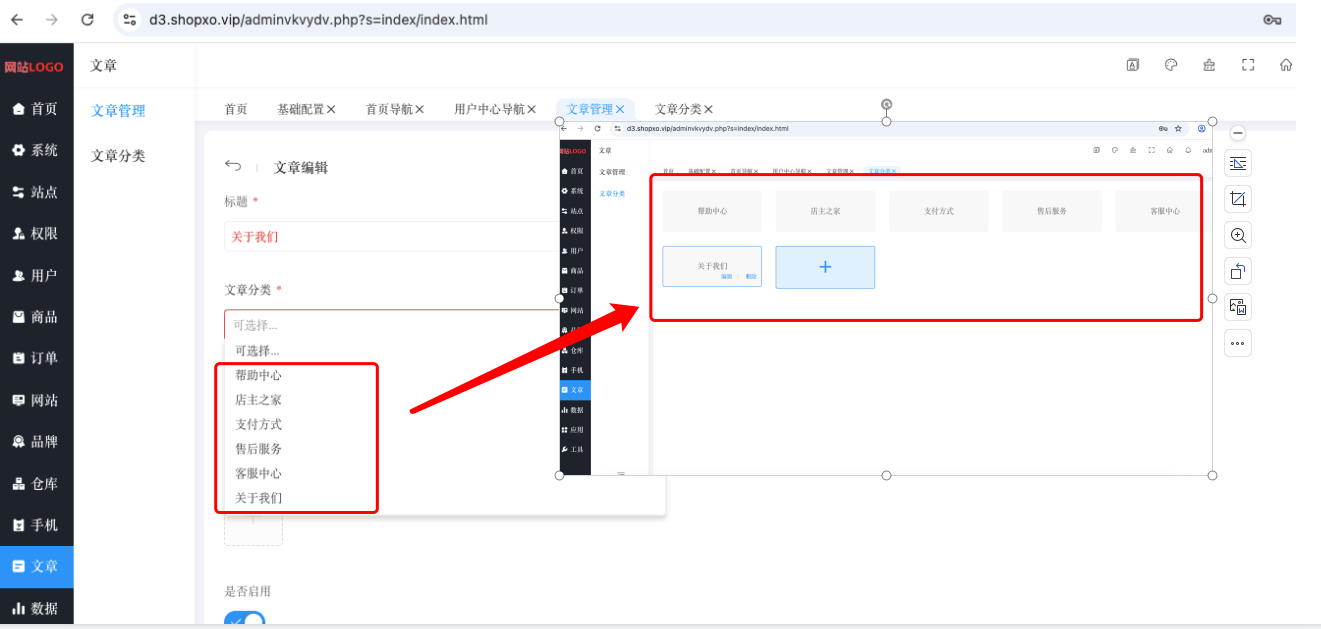This screenshot has width=1321, height=629.
Task: Open the font size icon in the header
Action: [x=1133, y=65]
